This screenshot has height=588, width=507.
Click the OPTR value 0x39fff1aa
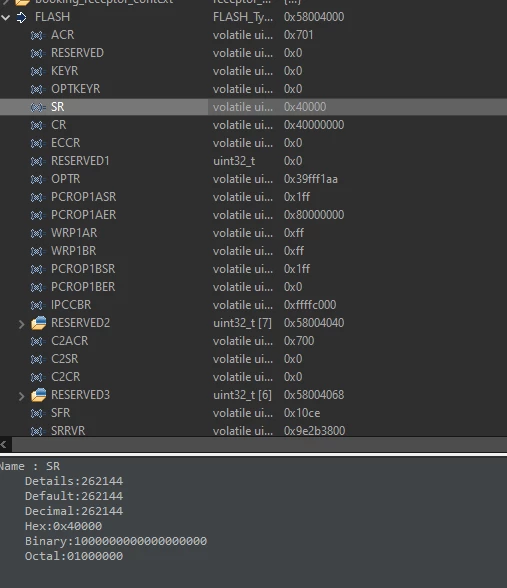click(311, 179)
